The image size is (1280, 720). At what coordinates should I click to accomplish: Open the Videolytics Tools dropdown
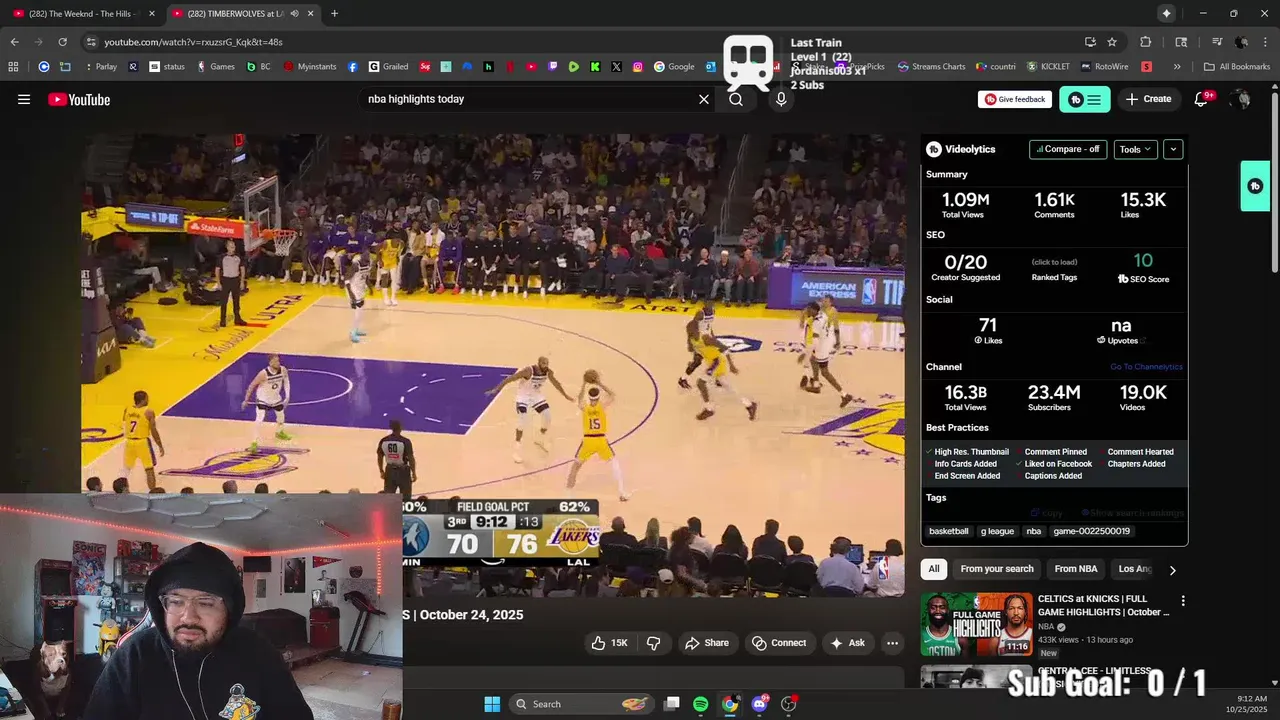click(x=1136, y=149)
